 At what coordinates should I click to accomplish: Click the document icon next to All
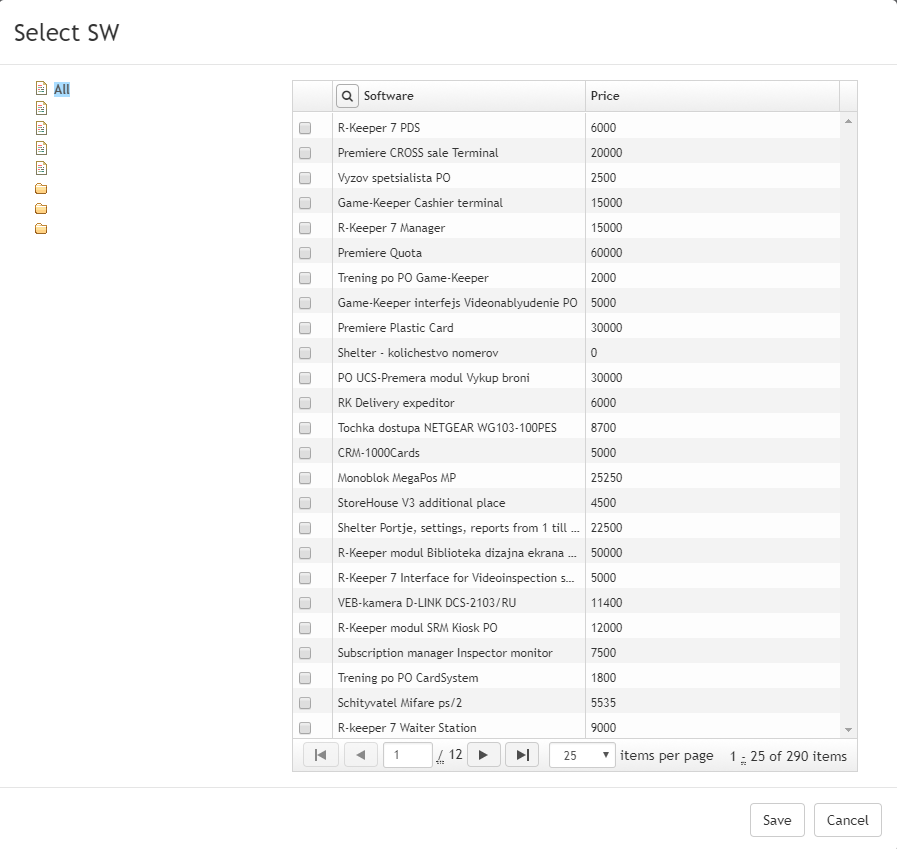[x=41, y=88]
